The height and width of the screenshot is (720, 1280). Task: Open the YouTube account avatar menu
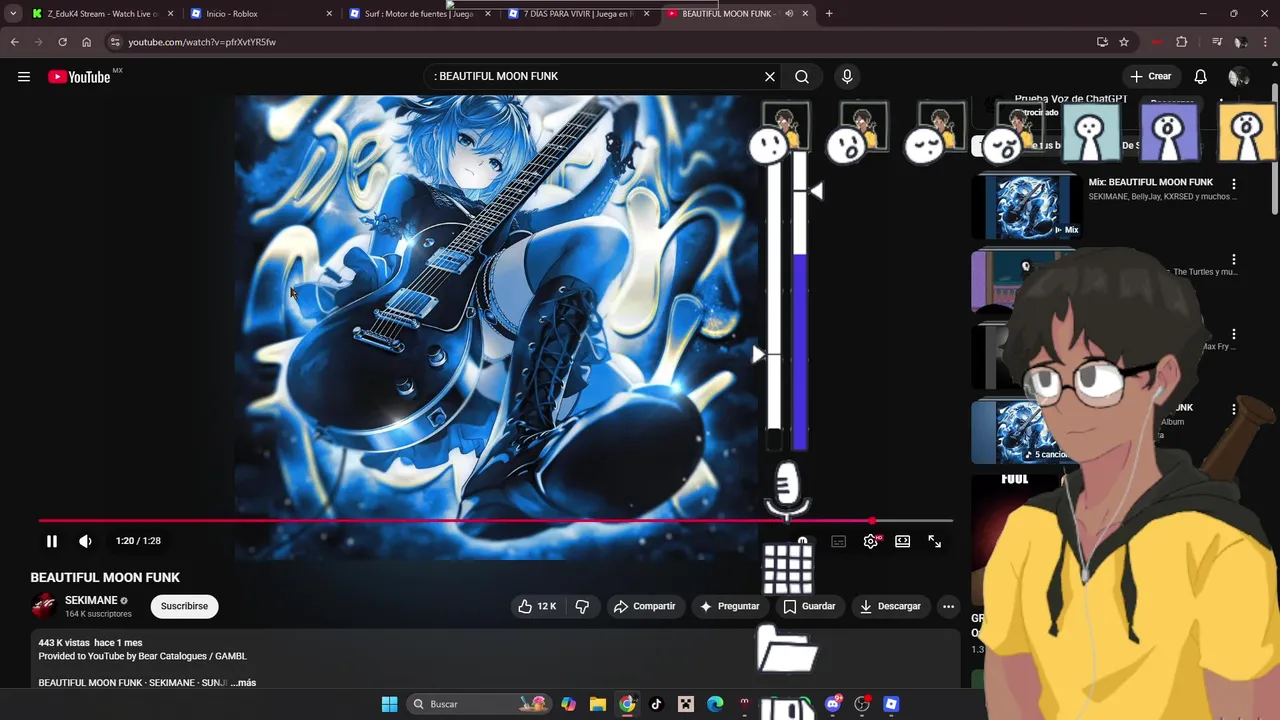[x=1238, y=77]
